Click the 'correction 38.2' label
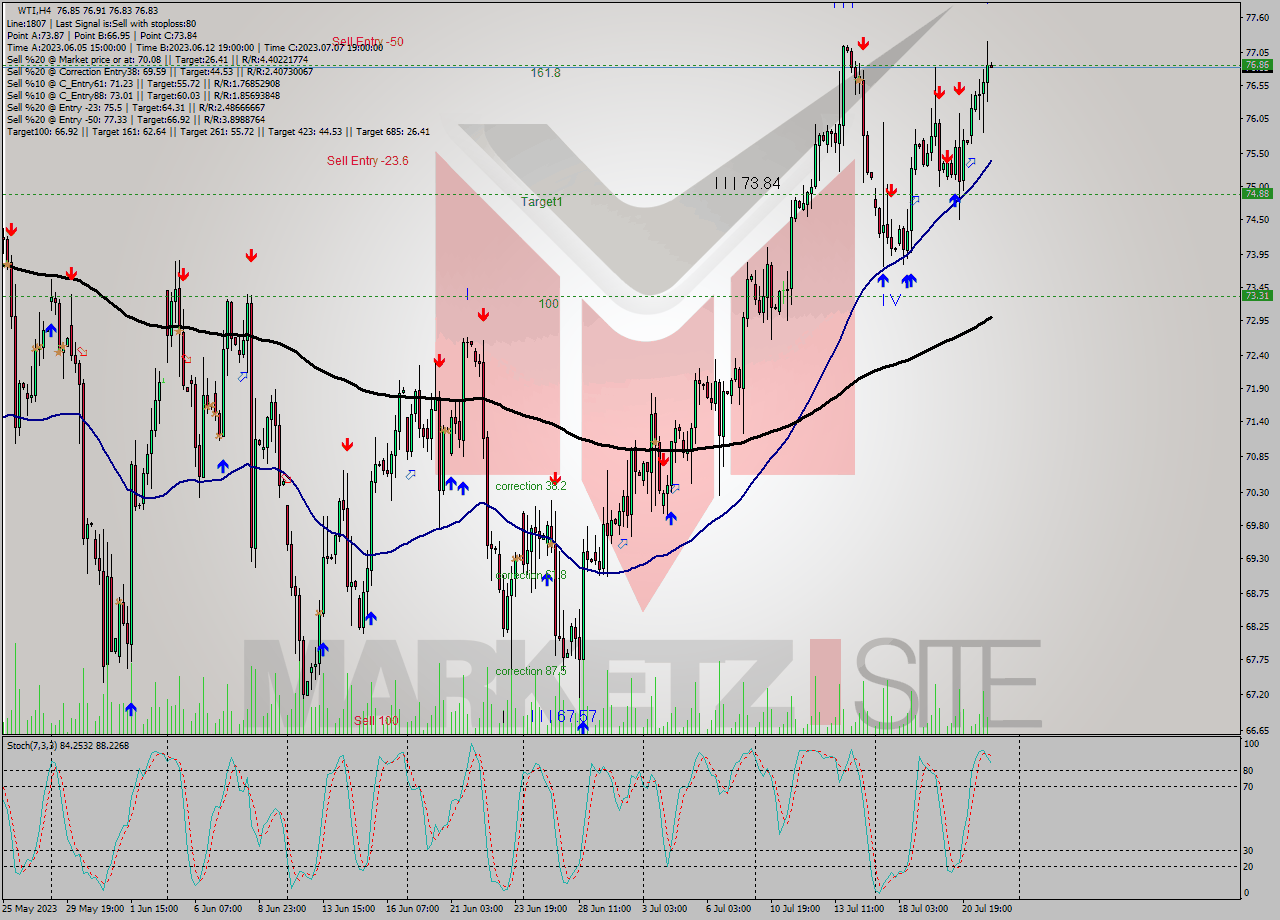The width and height of the screenshot is (1280, 920). (x=531, y=486)
